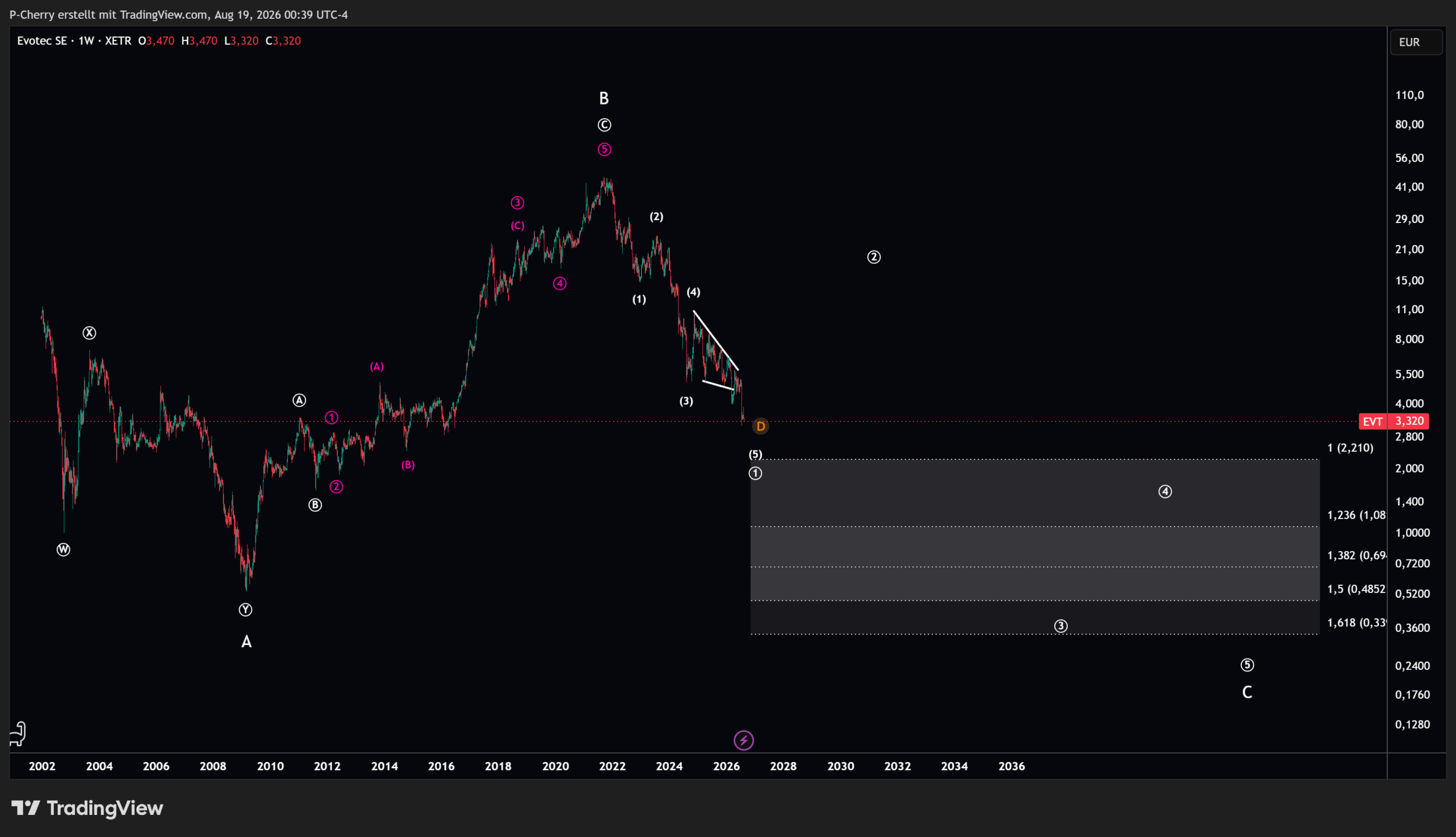The image size is (1456, 837).
Task: Select the white circled 5 projection label
Action: click(1247, 665)
